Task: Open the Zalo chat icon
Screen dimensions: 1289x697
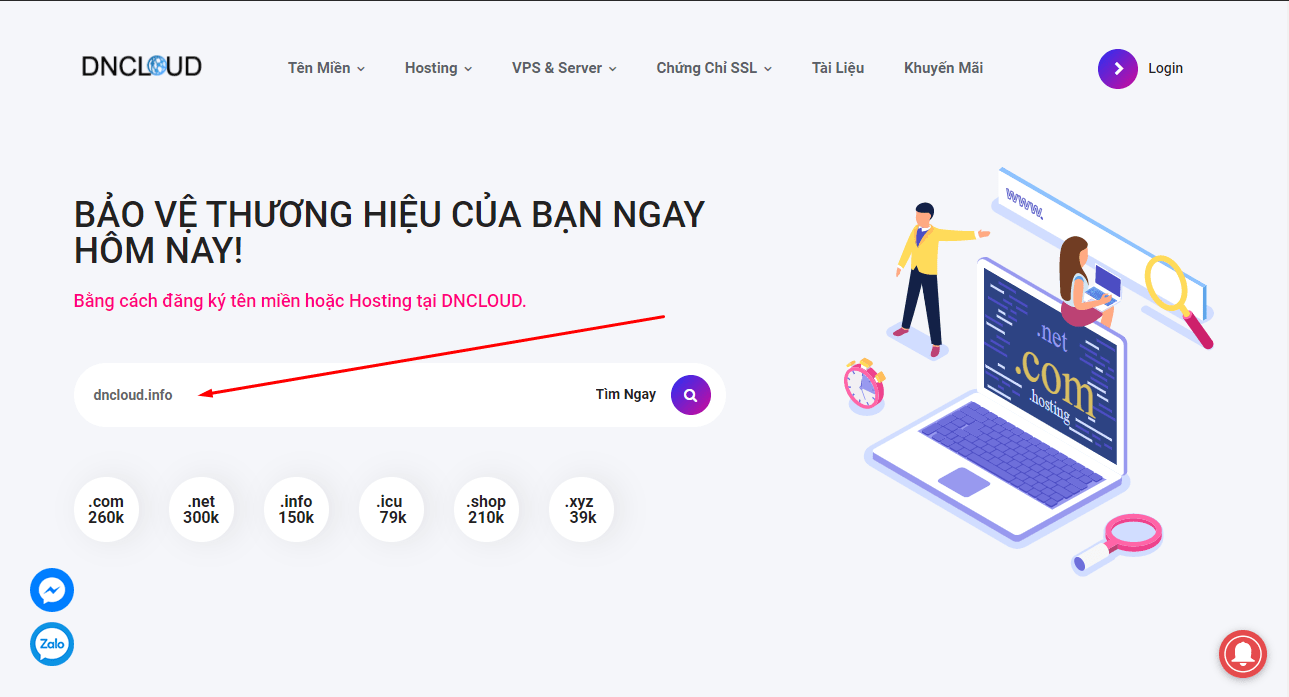Action: click(x=52, y=645)
